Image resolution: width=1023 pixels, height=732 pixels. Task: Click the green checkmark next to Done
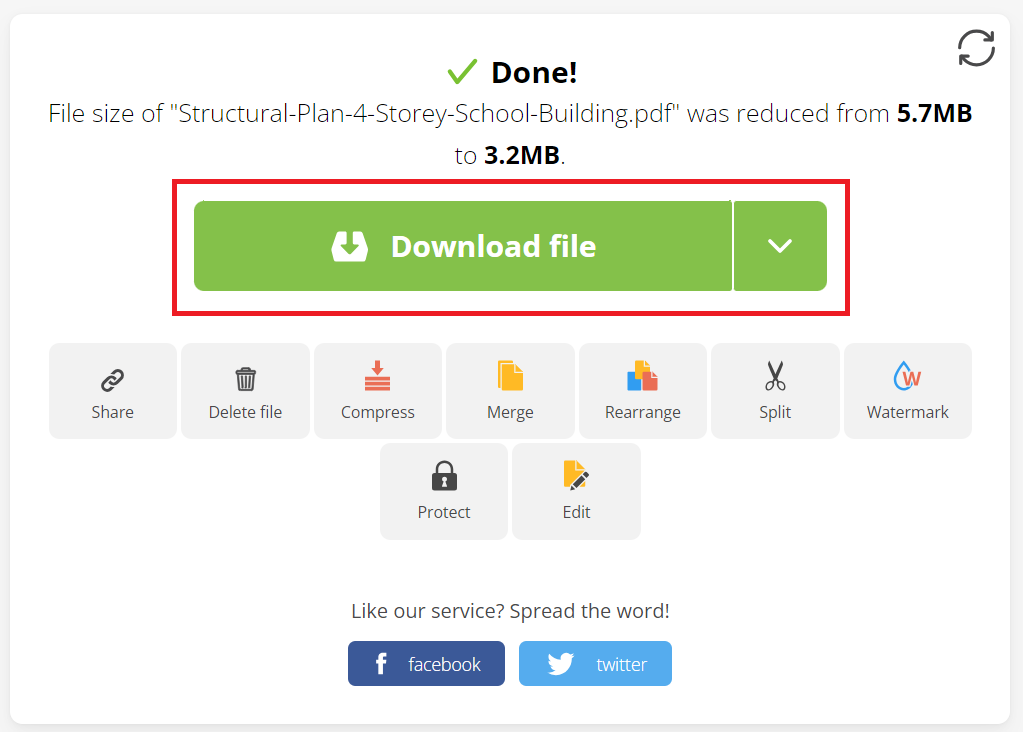coord(461,71)
